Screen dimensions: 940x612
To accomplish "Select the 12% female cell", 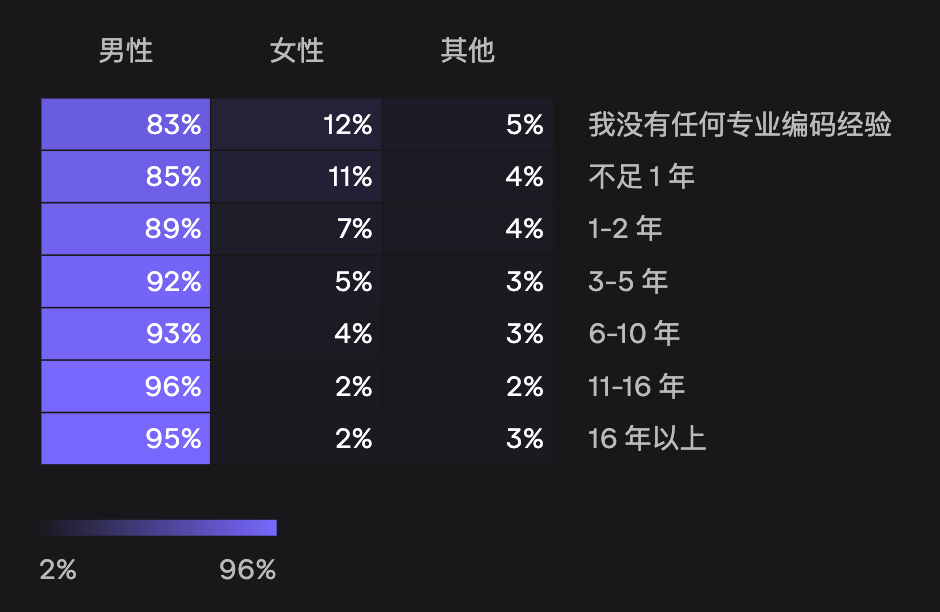I will pos(296,124).
